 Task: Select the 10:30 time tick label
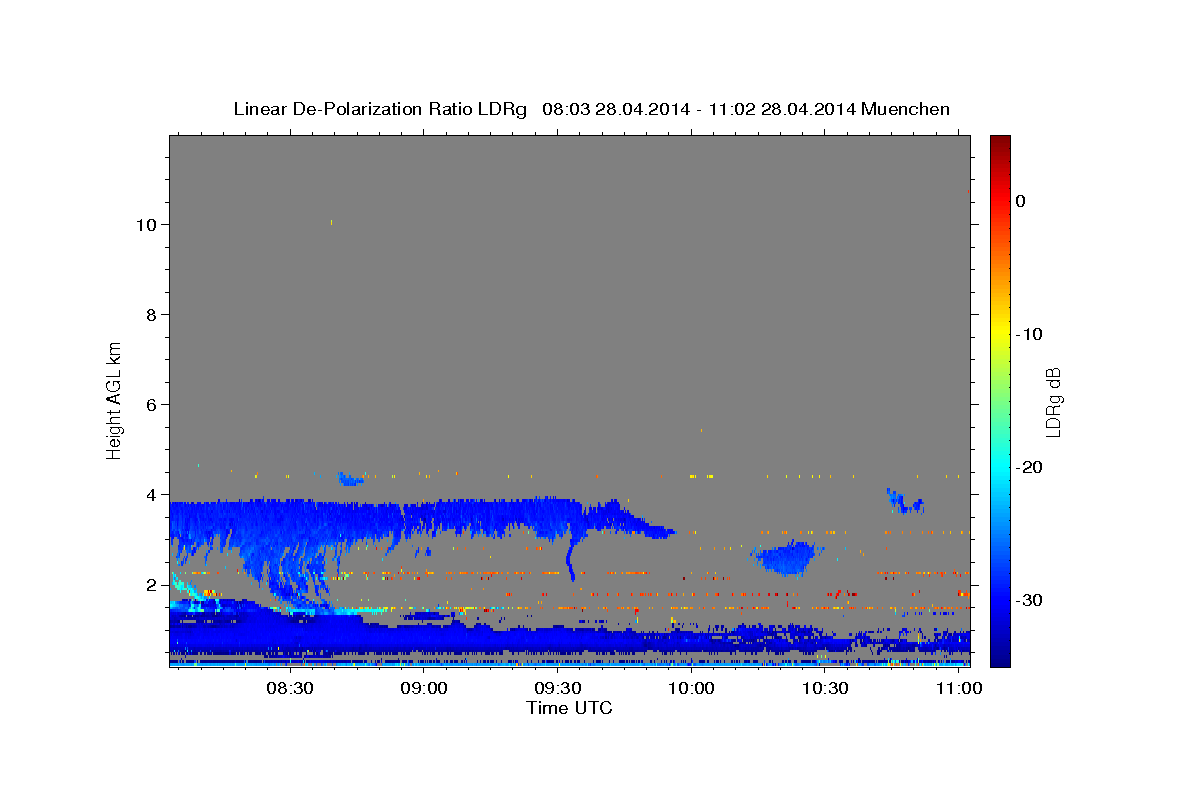coord(826,690)
